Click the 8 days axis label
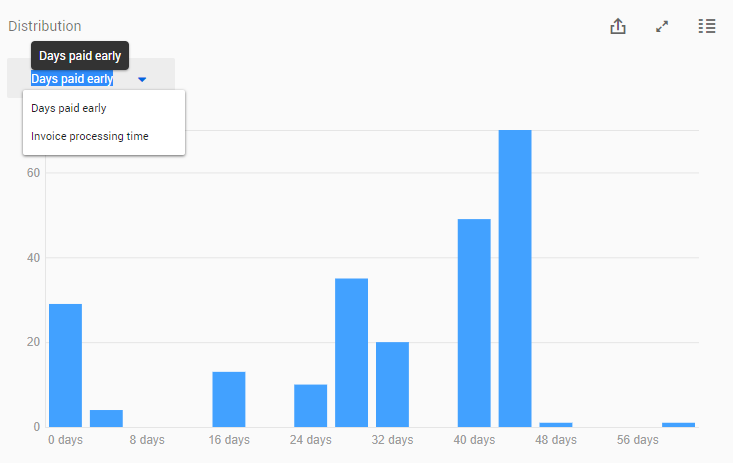Viewport: 733px width, 464px height. (x=147, y=440)
